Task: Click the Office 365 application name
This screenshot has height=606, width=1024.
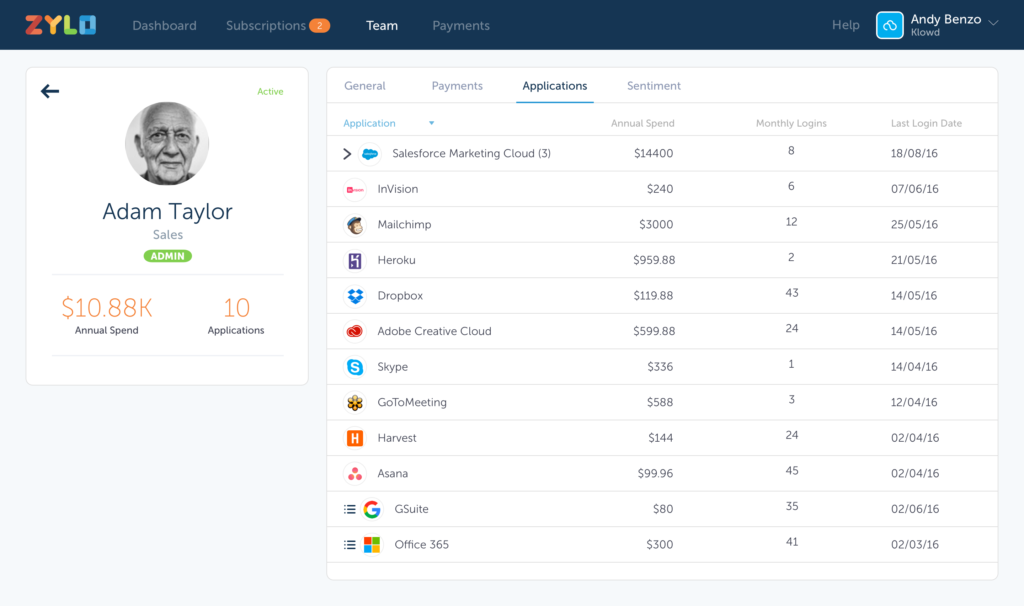Action: click(x=421, y=545)
